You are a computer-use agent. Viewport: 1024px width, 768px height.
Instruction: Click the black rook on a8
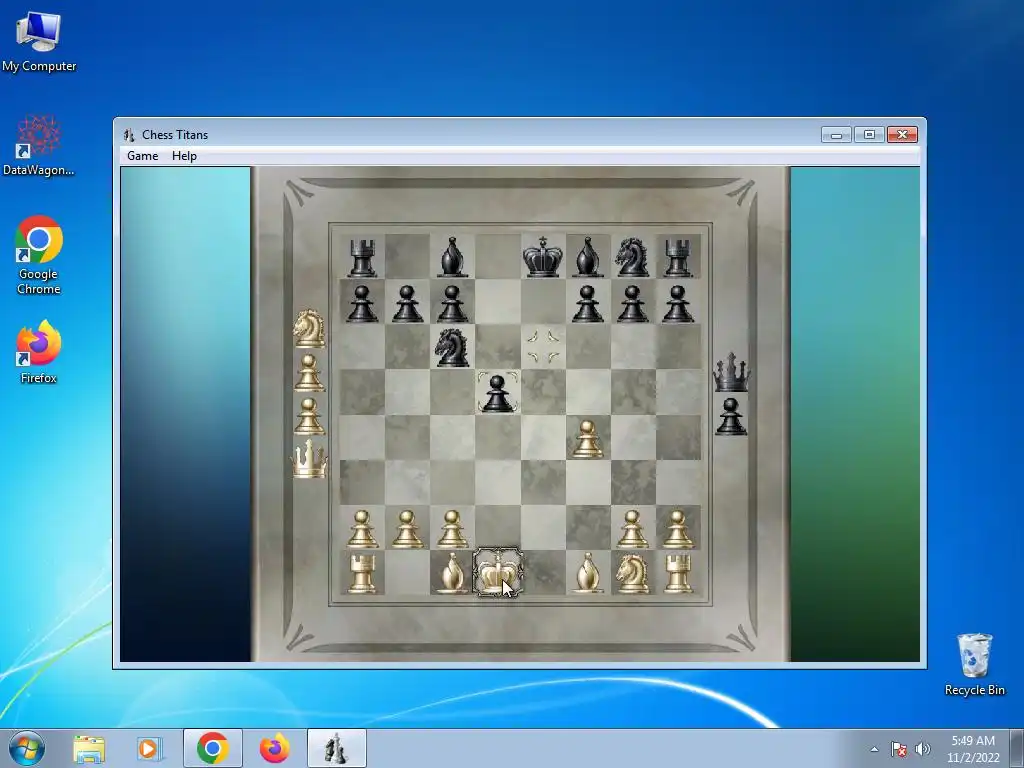[x=362, y=257]
